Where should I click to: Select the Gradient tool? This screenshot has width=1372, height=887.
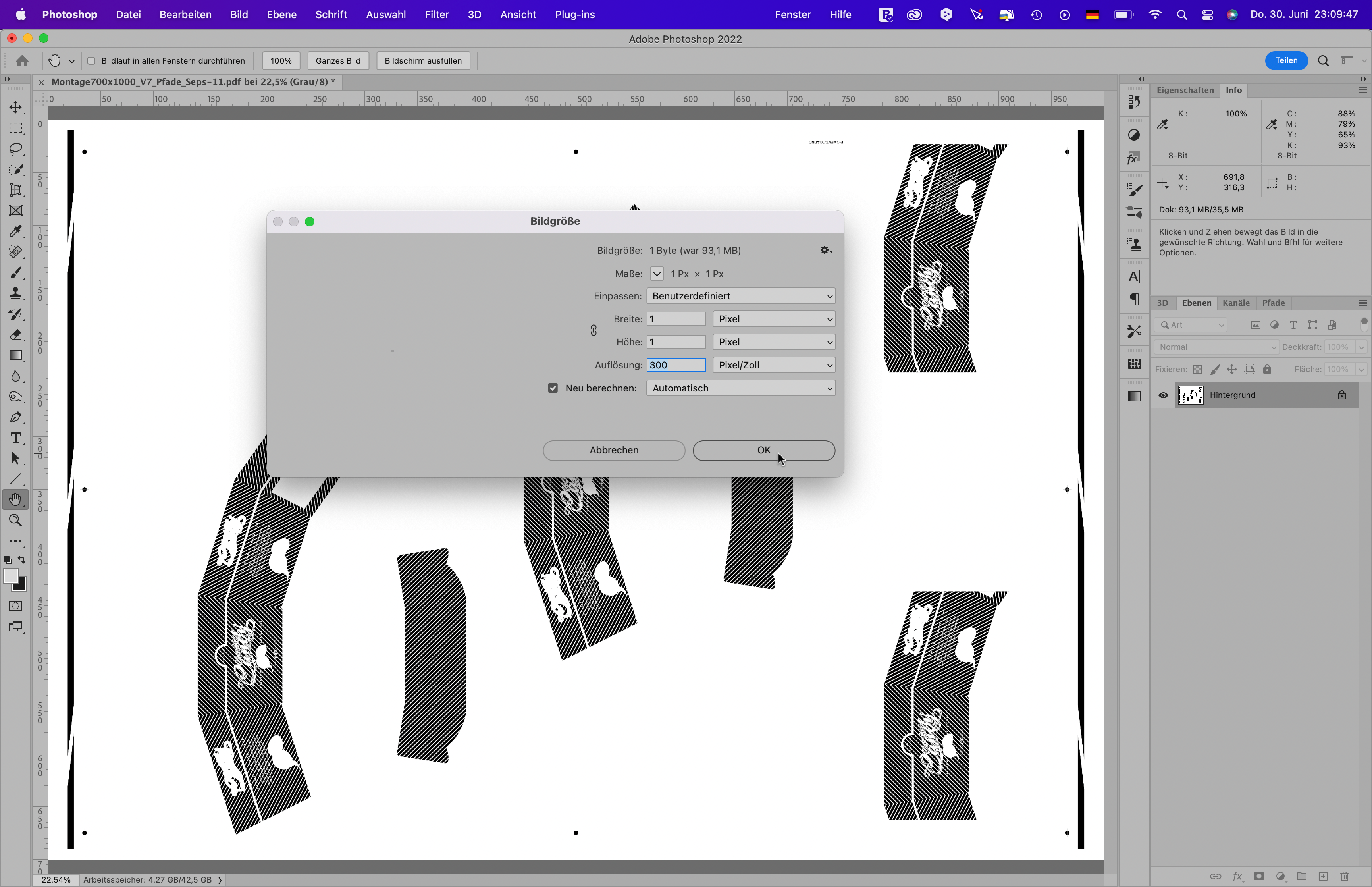15,355
